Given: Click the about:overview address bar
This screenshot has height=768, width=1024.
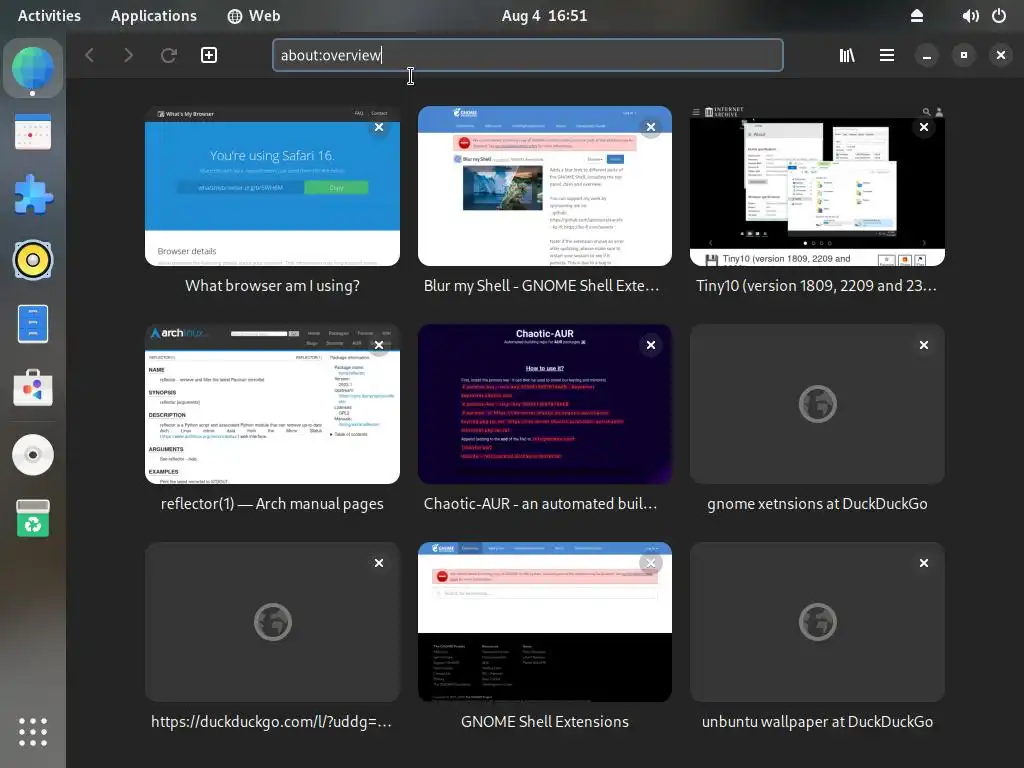Looking at the screenshot, I should (x=528, y=56).
